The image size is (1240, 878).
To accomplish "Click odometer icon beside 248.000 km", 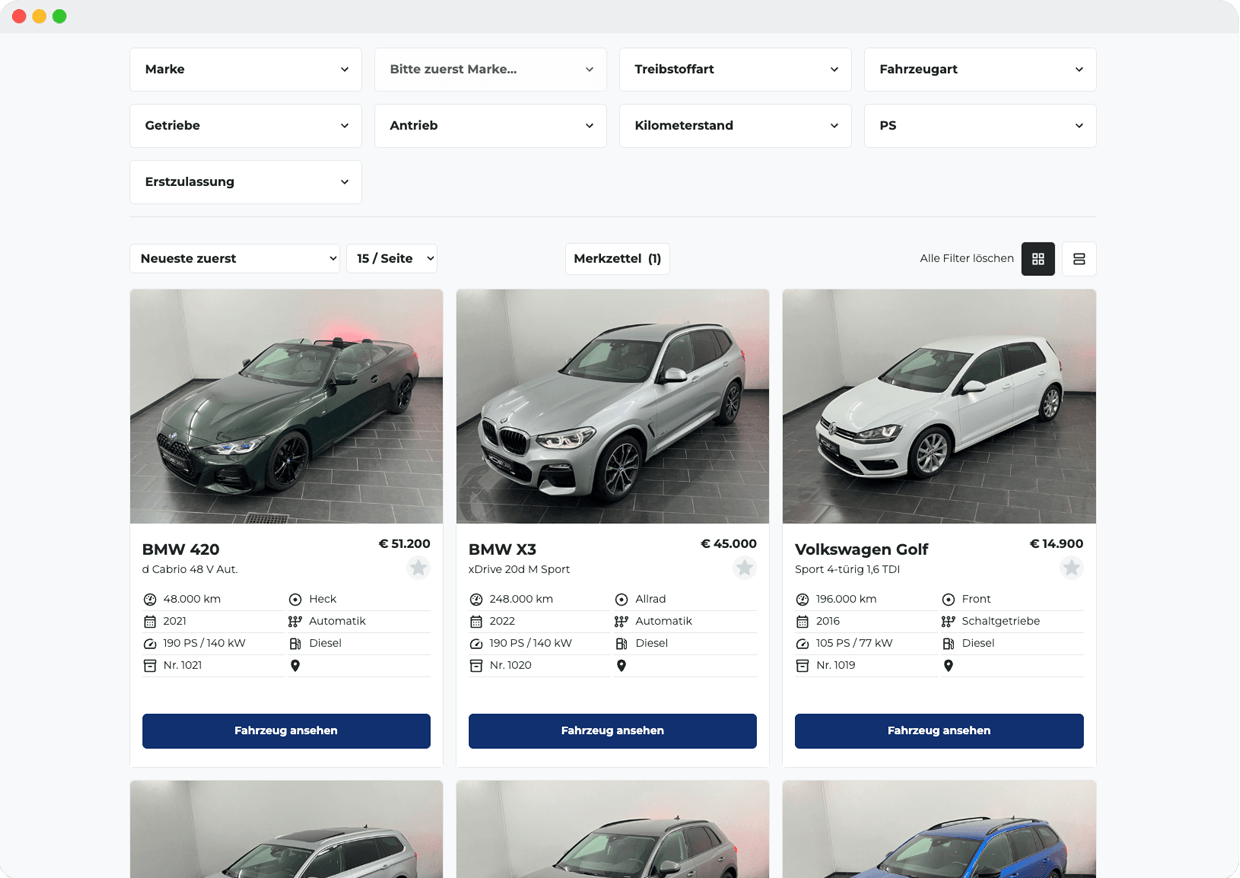I will tap(476, 599).
